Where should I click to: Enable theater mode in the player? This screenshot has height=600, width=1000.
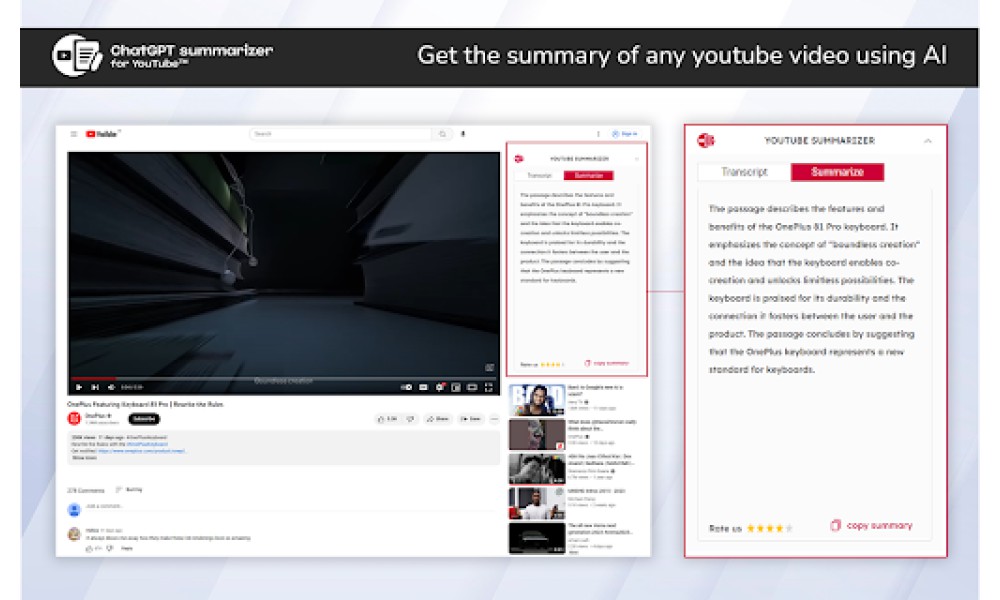472,387
